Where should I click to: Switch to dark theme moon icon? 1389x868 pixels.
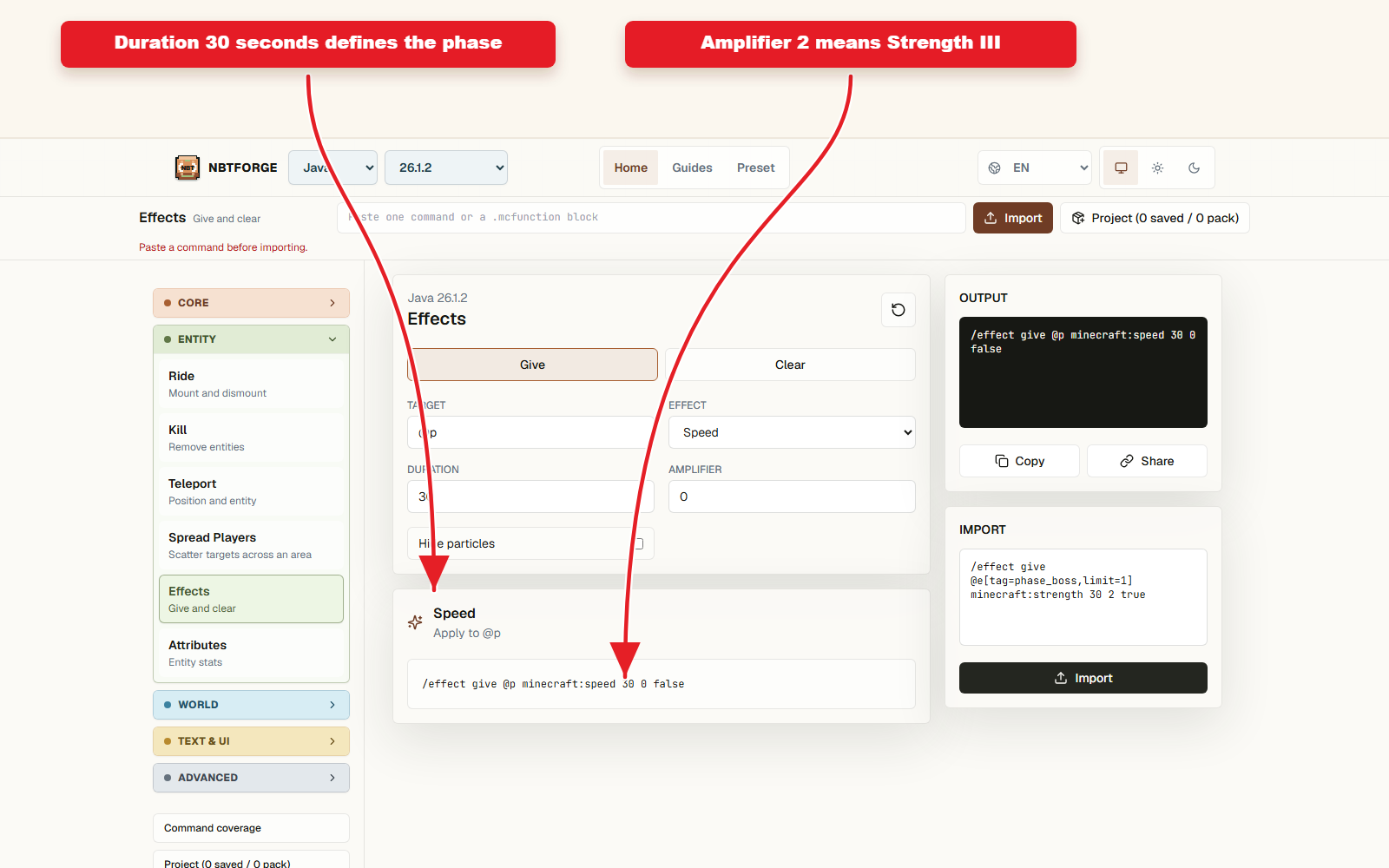click(x=1194, y=168)
